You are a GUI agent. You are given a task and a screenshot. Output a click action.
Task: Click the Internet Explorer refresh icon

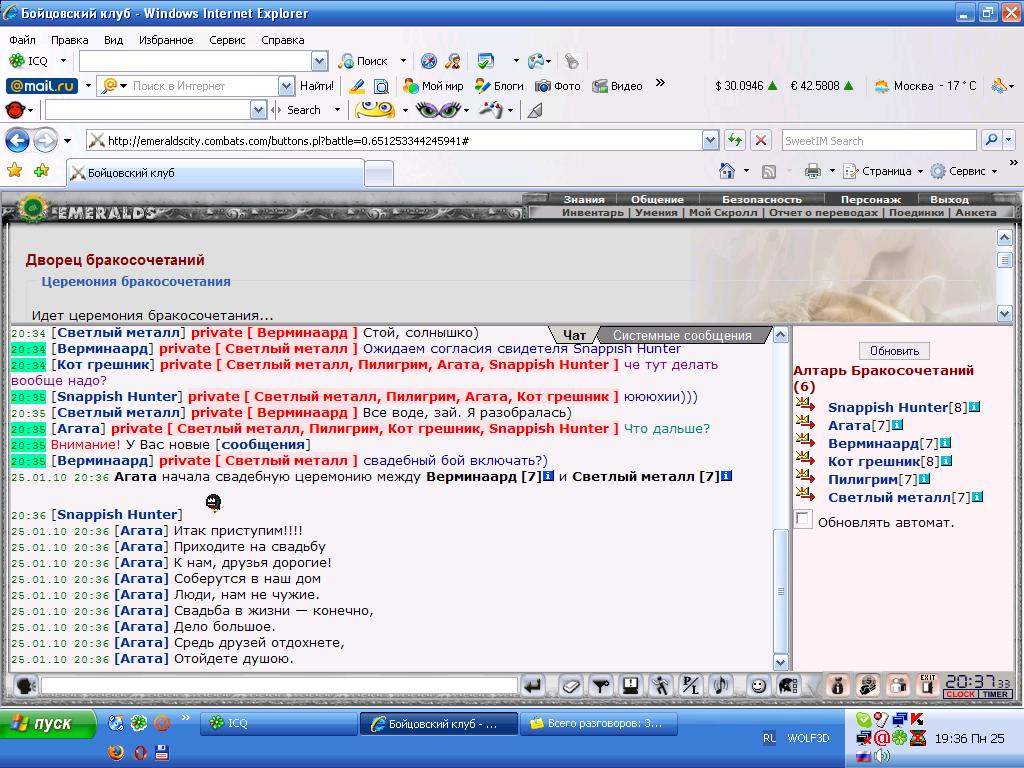735,140
